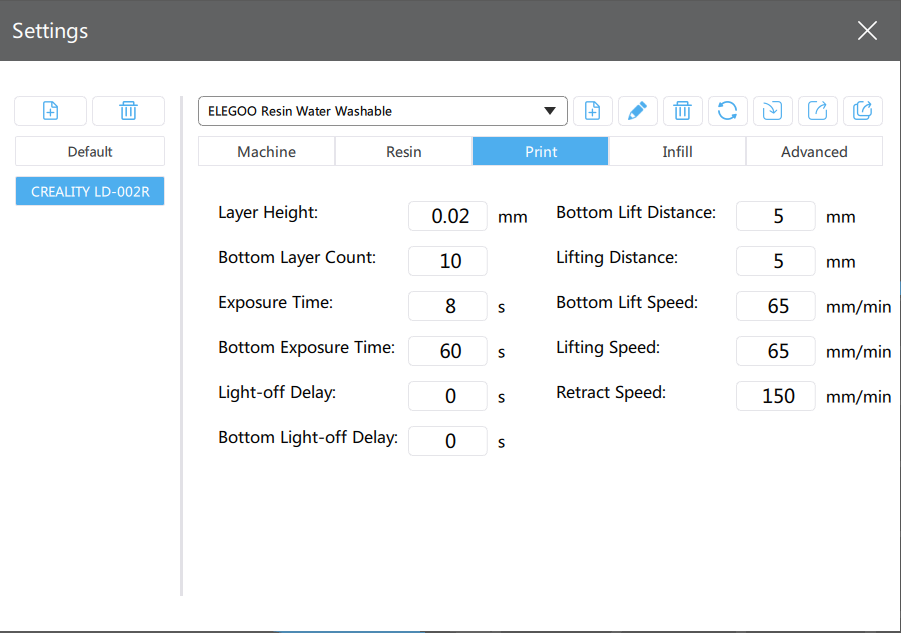This screenshot has height=633, width=901.
Task: Delete the selected machine profile in left panel
Action: [x=128, y=111]
